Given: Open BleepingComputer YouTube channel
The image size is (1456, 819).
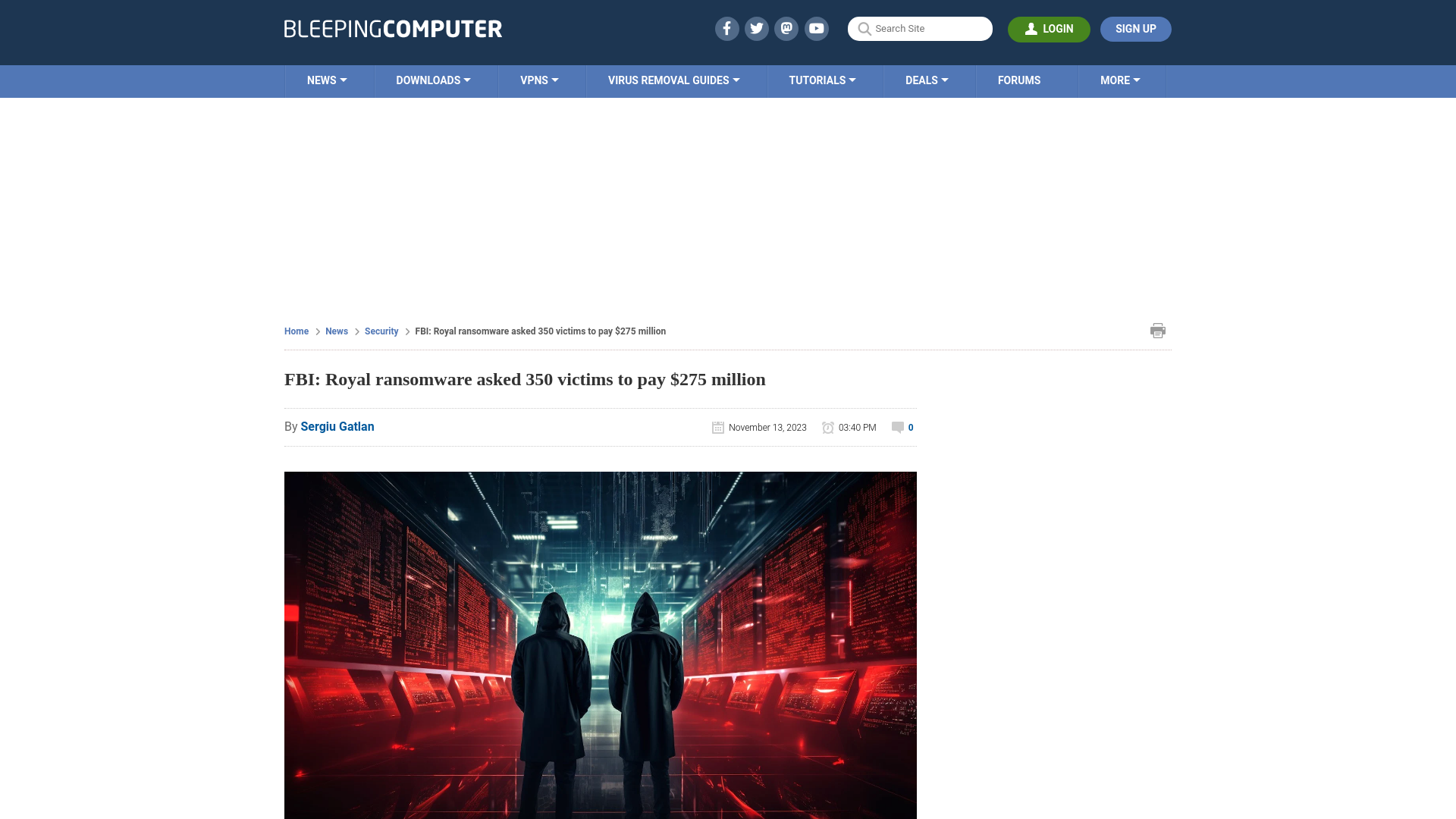Looking at the screenshot, I should [816, 28].
